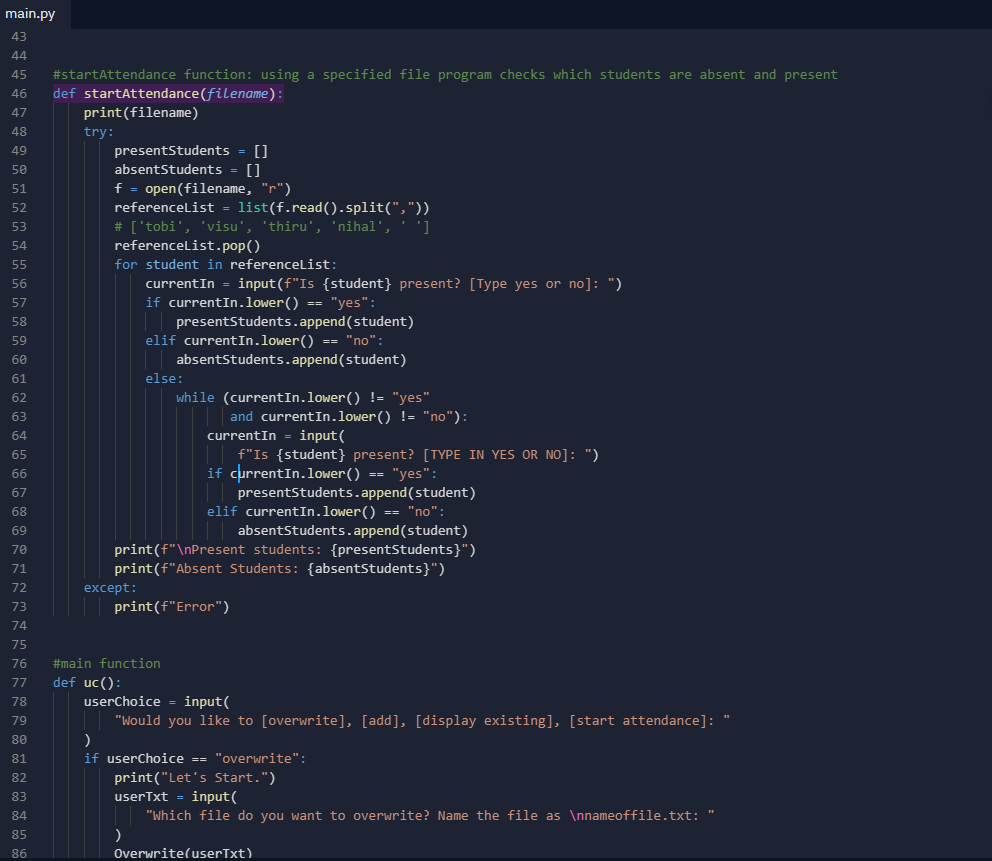Screen dimensions: 992x861
Task: Click the 'Would you like to [overwrite]' string
Action: 422,721
